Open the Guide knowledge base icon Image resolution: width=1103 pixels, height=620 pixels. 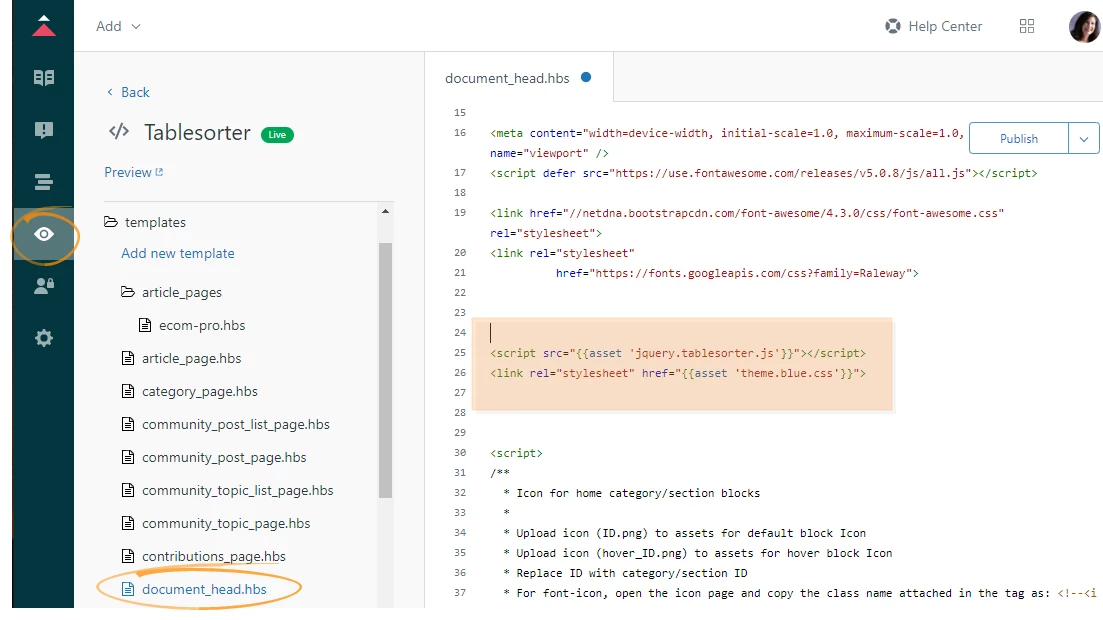(44, 77)
